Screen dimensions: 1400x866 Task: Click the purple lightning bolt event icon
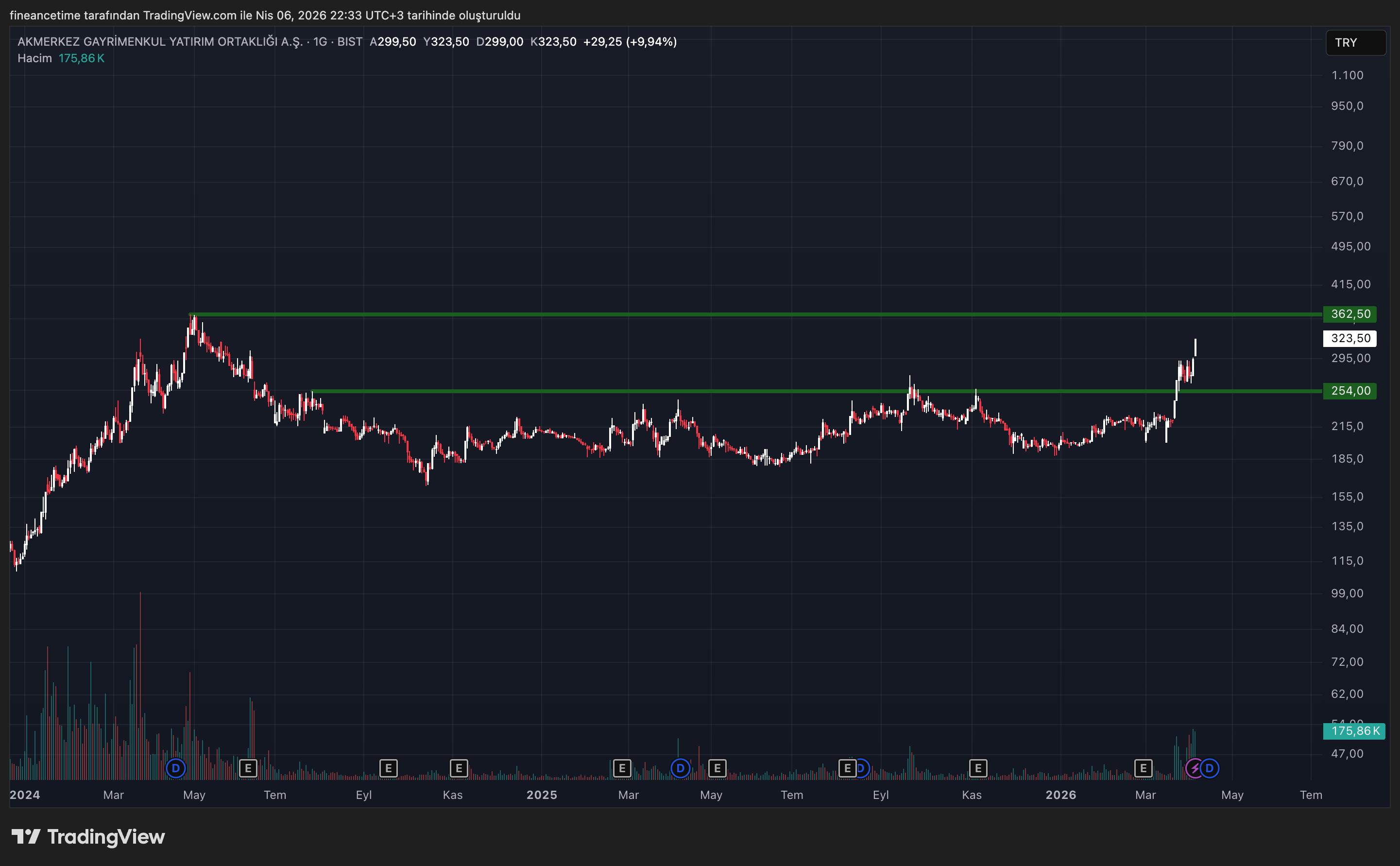[x=1195, y=768]
